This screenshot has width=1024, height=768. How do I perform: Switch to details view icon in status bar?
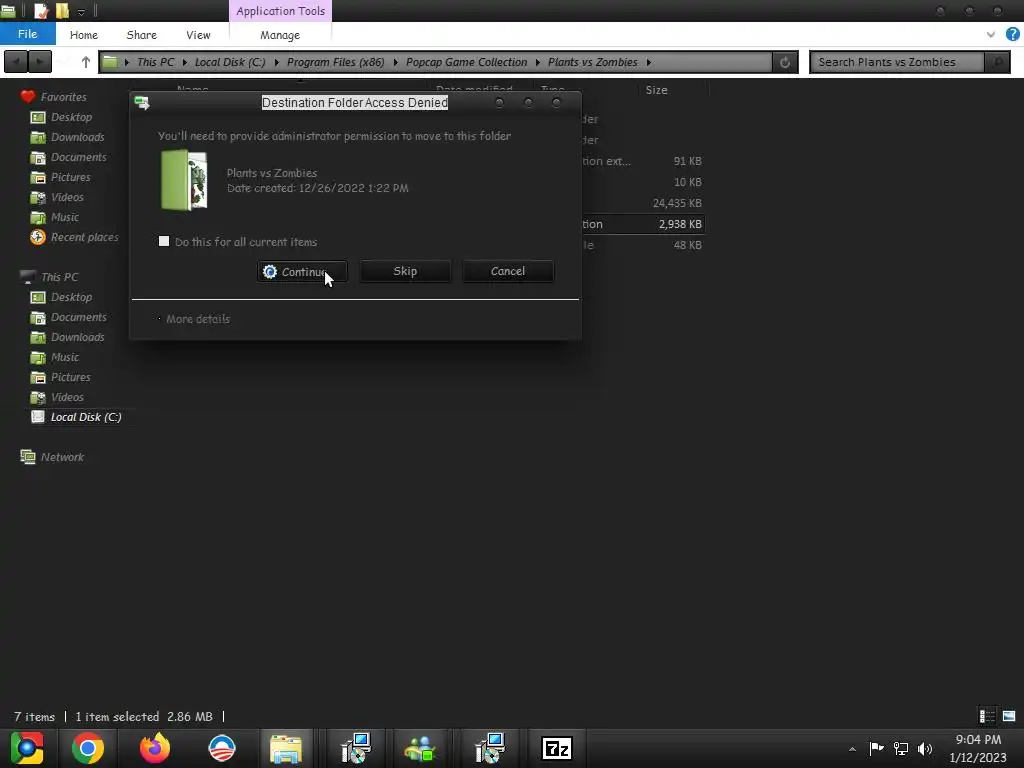pos(987,716)
